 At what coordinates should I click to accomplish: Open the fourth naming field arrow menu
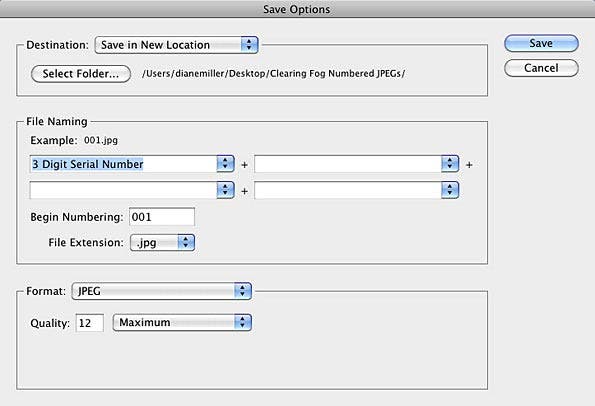click(x=450, y=190)
